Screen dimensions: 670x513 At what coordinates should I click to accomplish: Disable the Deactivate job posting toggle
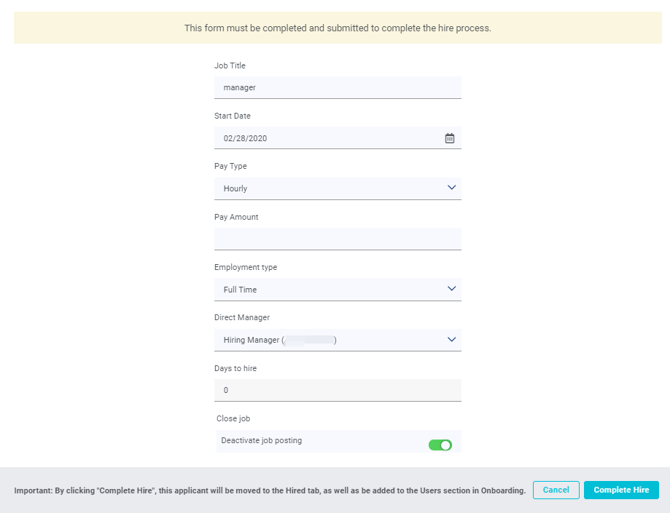point(440,445)
